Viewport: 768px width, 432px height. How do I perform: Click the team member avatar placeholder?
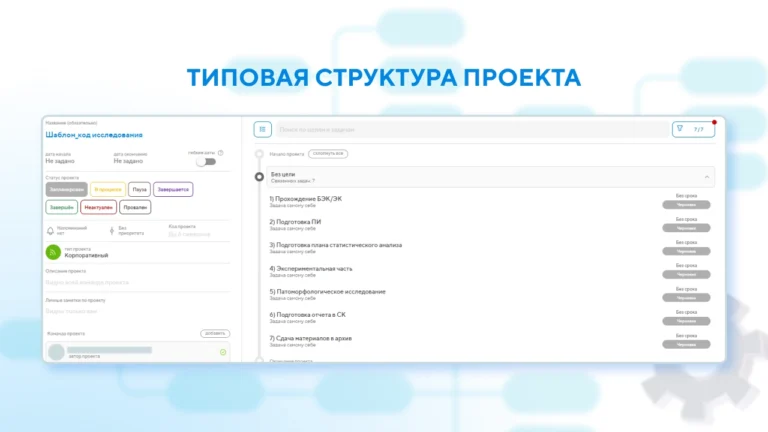pos(56,352)
